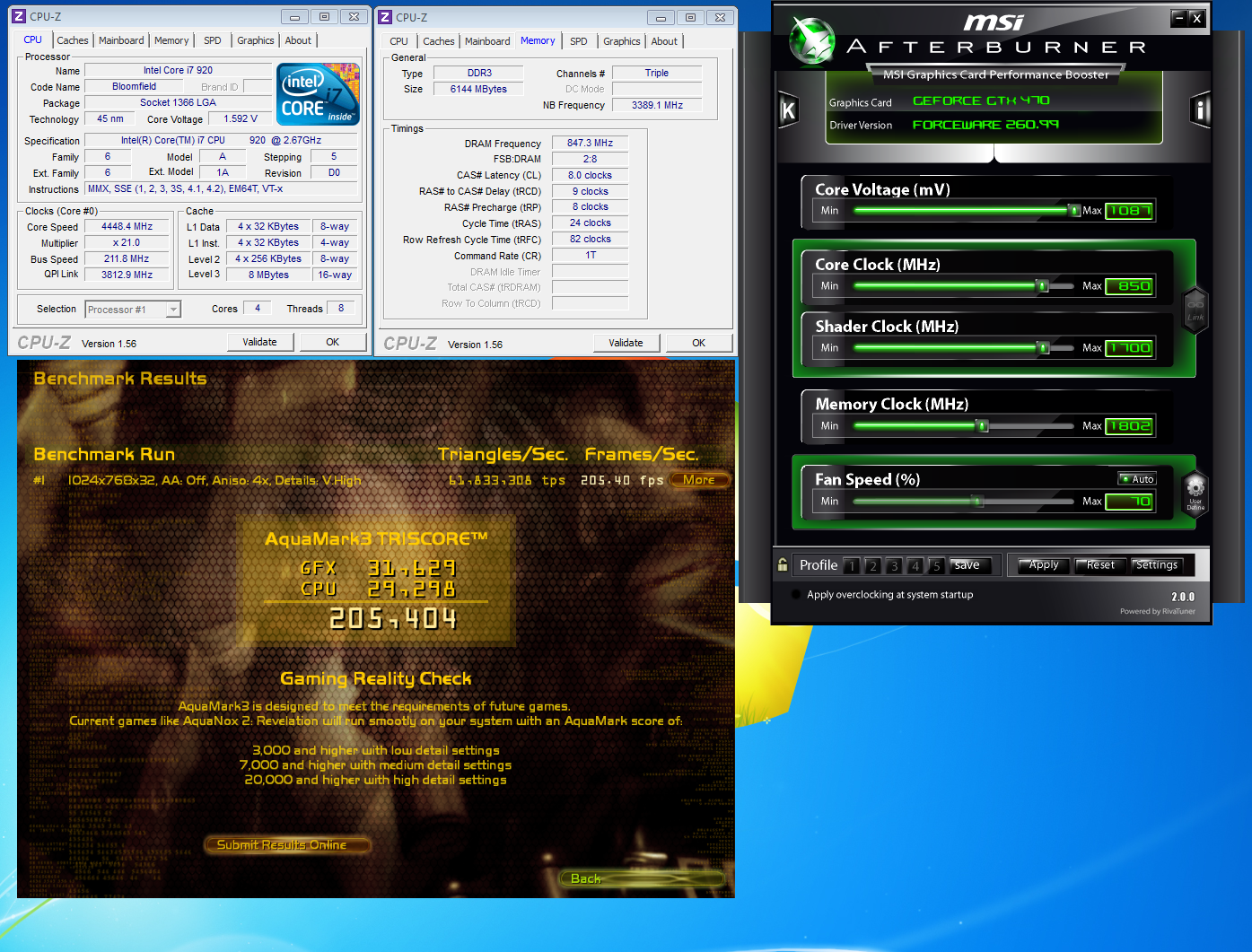Click FORCEWARE 260.99 driver version text

pos(985,125)
